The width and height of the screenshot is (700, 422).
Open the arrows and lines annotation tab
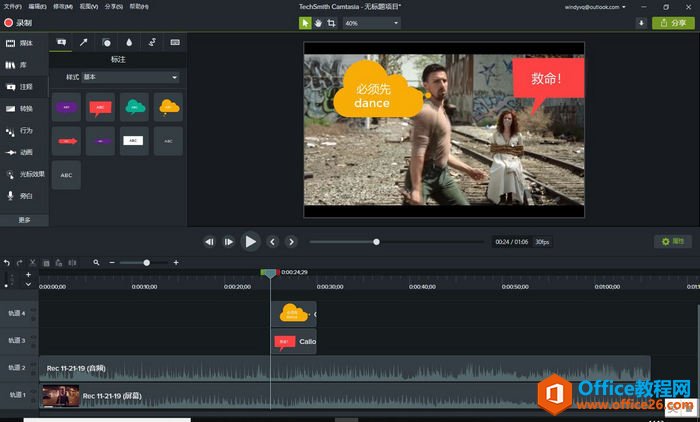(x=84, y=42)
